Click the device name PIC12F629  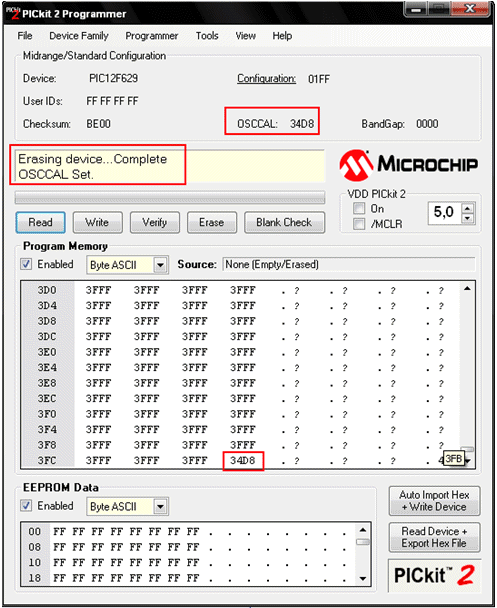[114, 78]
